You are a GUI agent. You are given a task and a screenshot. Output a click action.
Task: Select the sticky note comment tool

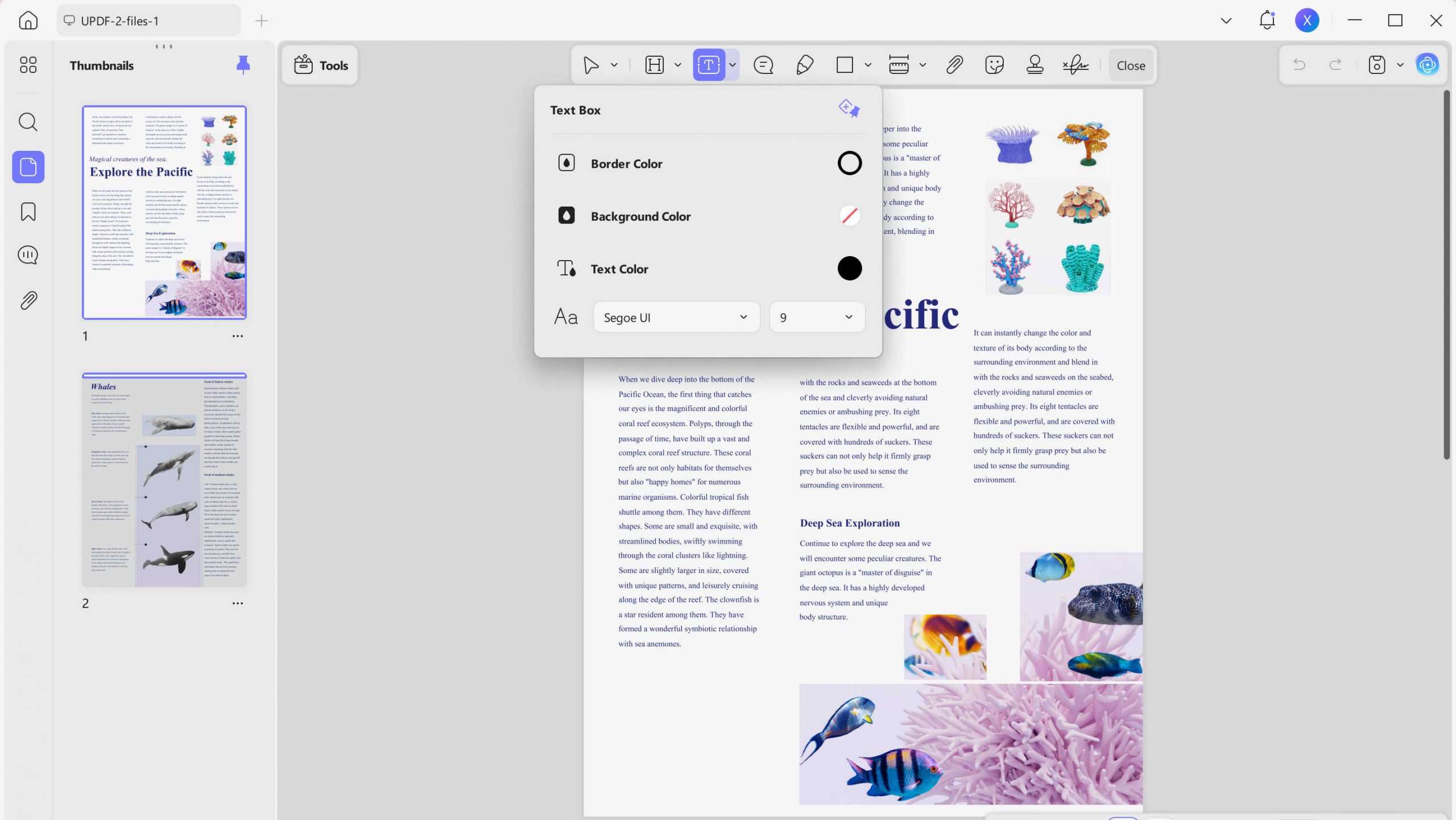tap(763, 65)
